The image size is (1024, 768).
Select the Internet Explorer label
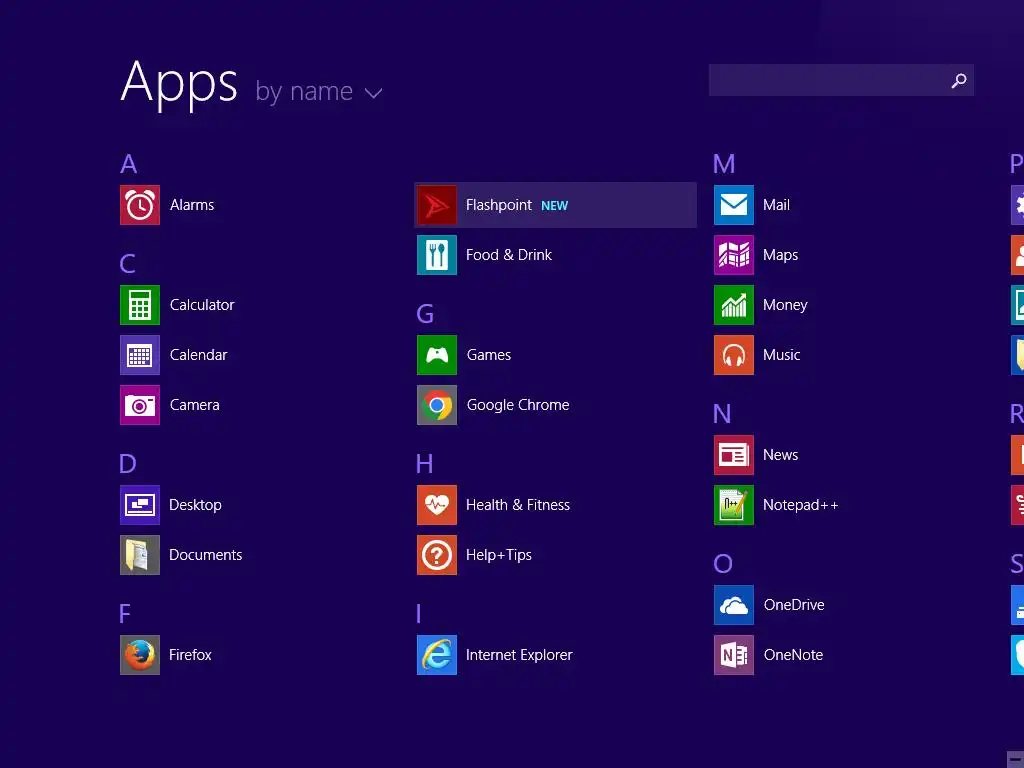click(519, 655)
